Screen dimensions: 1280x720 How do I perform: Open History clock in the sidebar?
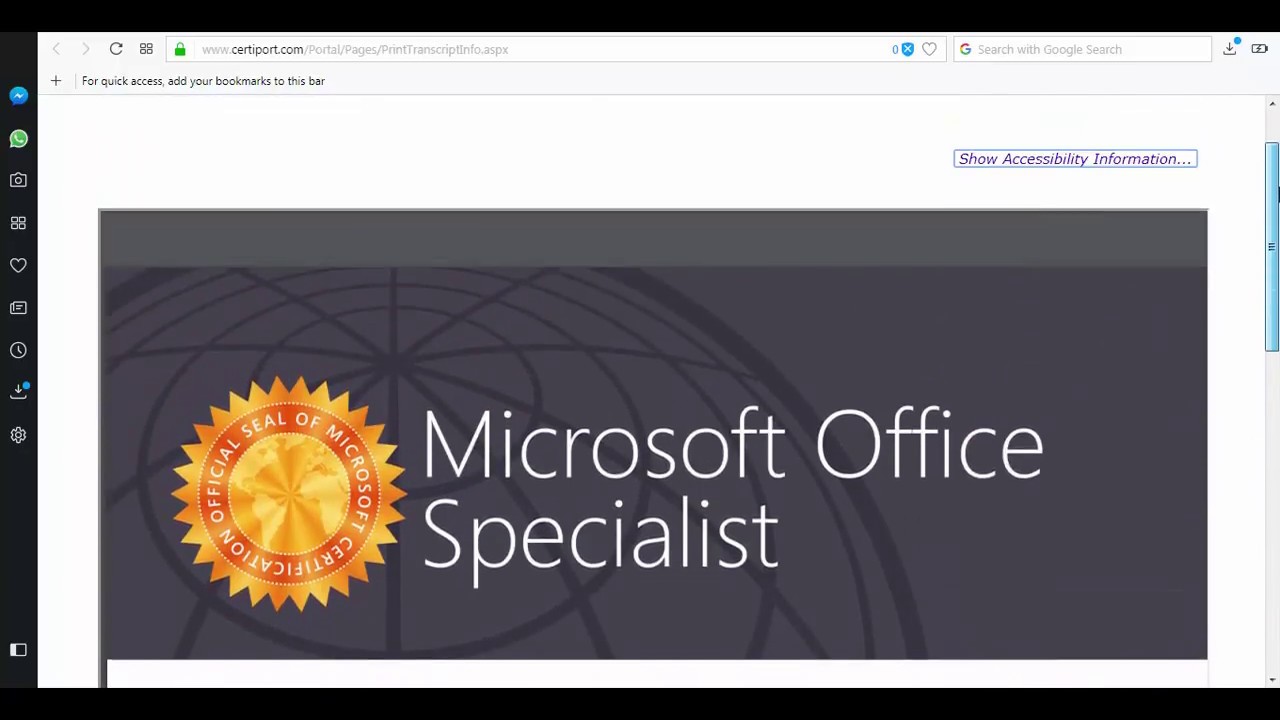(x=18, y=350)
